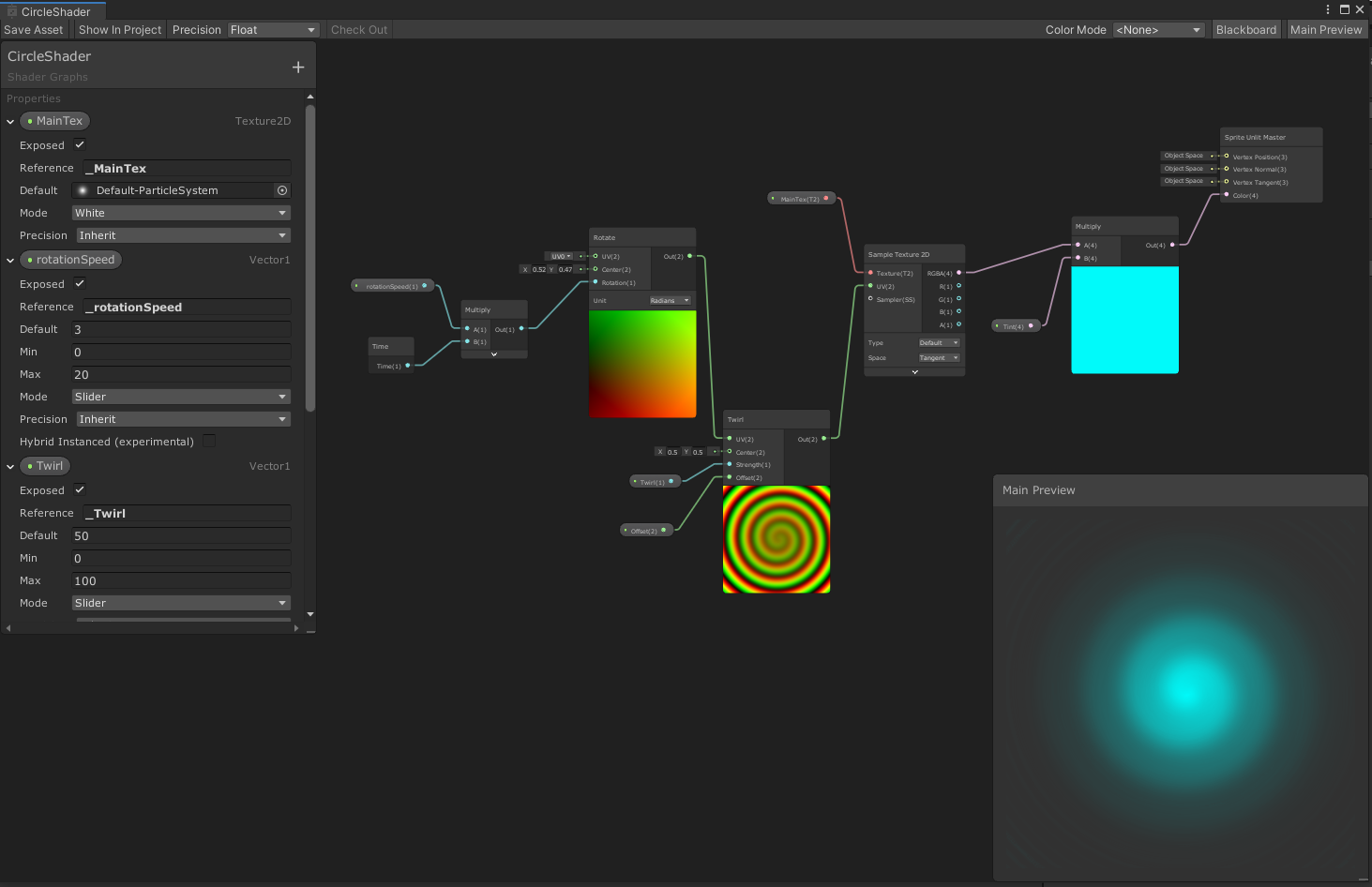Image resolution: width=1372 pixels, height=887 pixels.
Task: Toggle the Blackboard panel visibility
Action: [x=1245, y=30]
